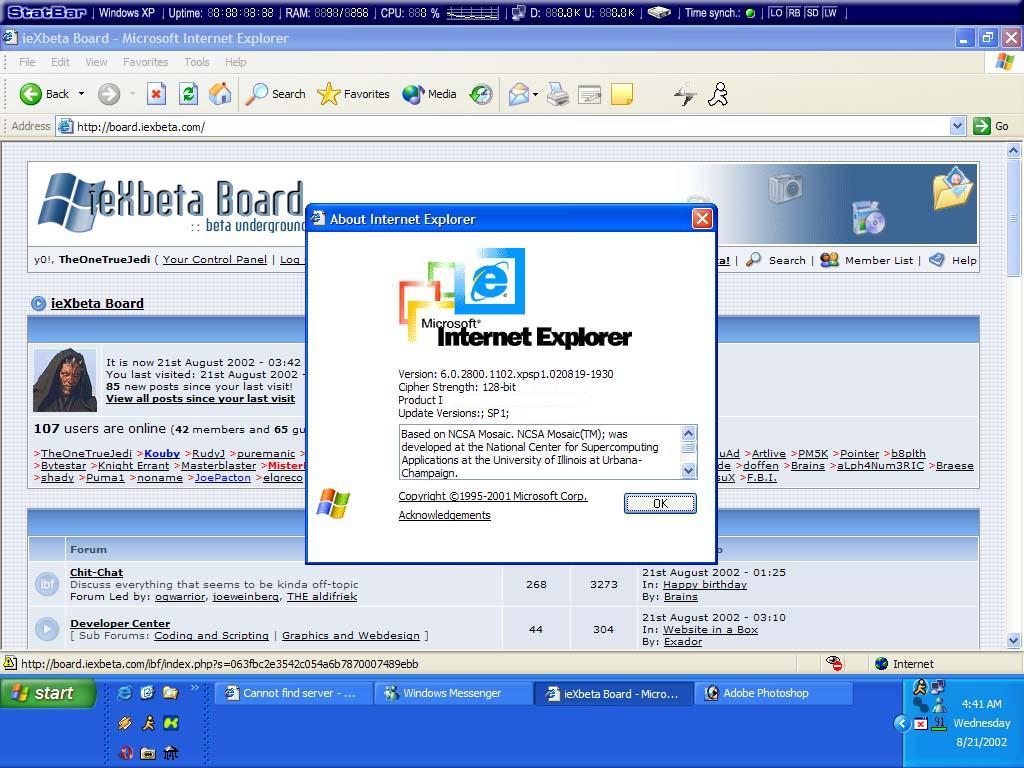
Task: Click the Darth Maul avatar image
Action: [x=65, y=381]
